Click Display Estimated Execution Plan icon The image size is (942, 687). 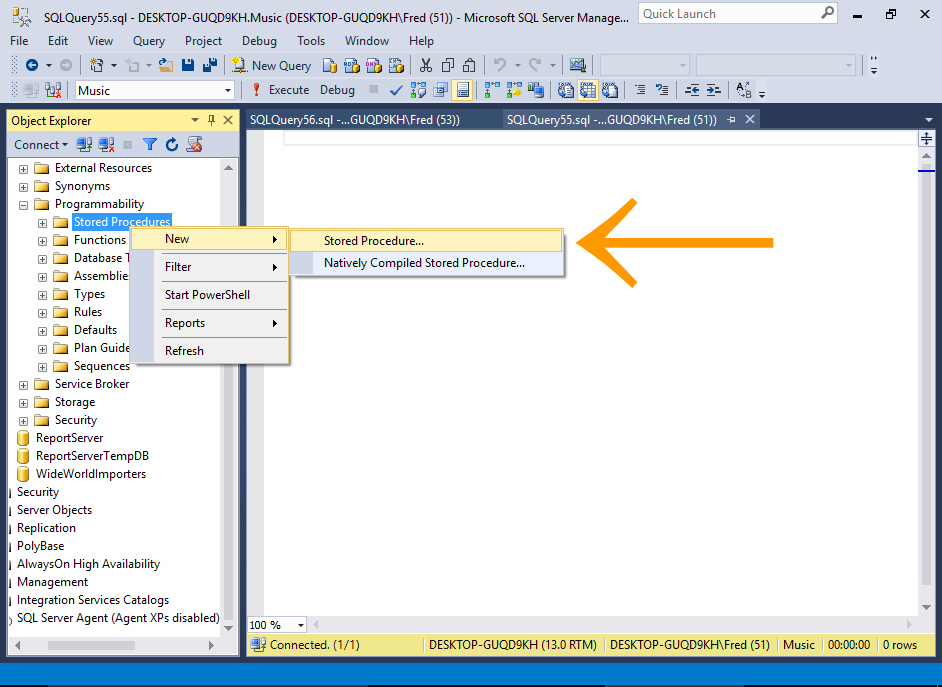(419, 91)
